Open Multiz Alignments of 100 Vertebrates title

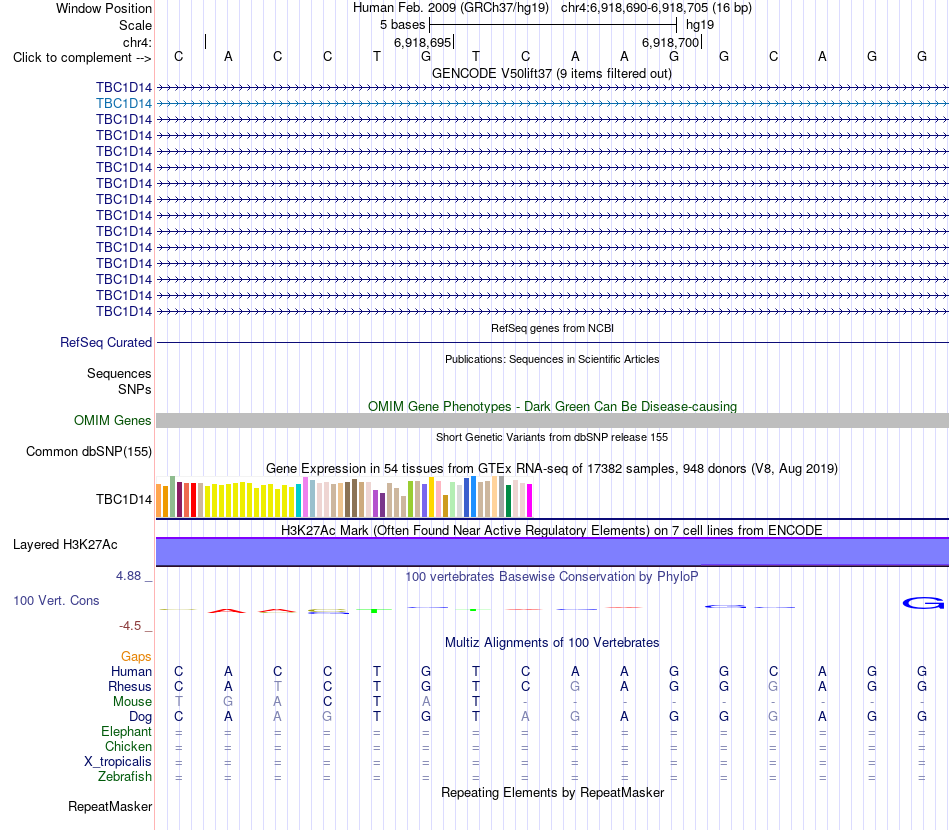click(552, 642)
